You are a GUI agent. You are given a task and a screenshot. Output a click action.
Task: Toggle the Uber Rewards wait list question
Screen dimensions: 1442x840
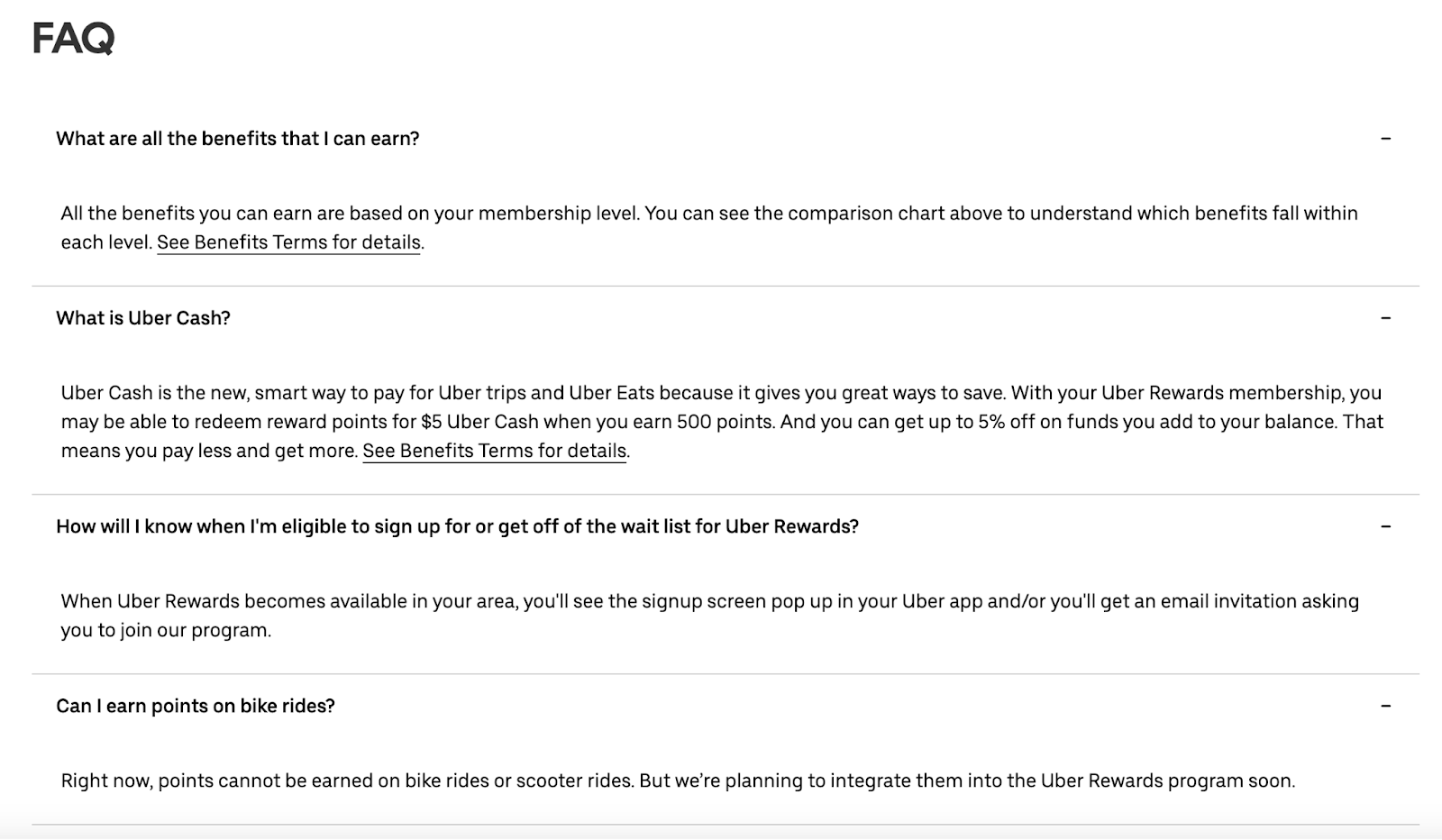(457, 526)
